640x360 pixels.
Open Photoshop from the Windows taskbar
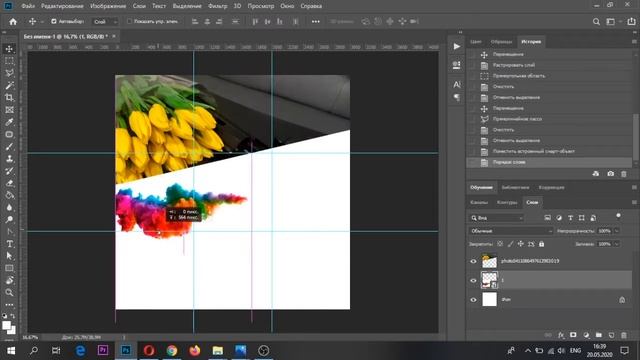tap(126, 351)
